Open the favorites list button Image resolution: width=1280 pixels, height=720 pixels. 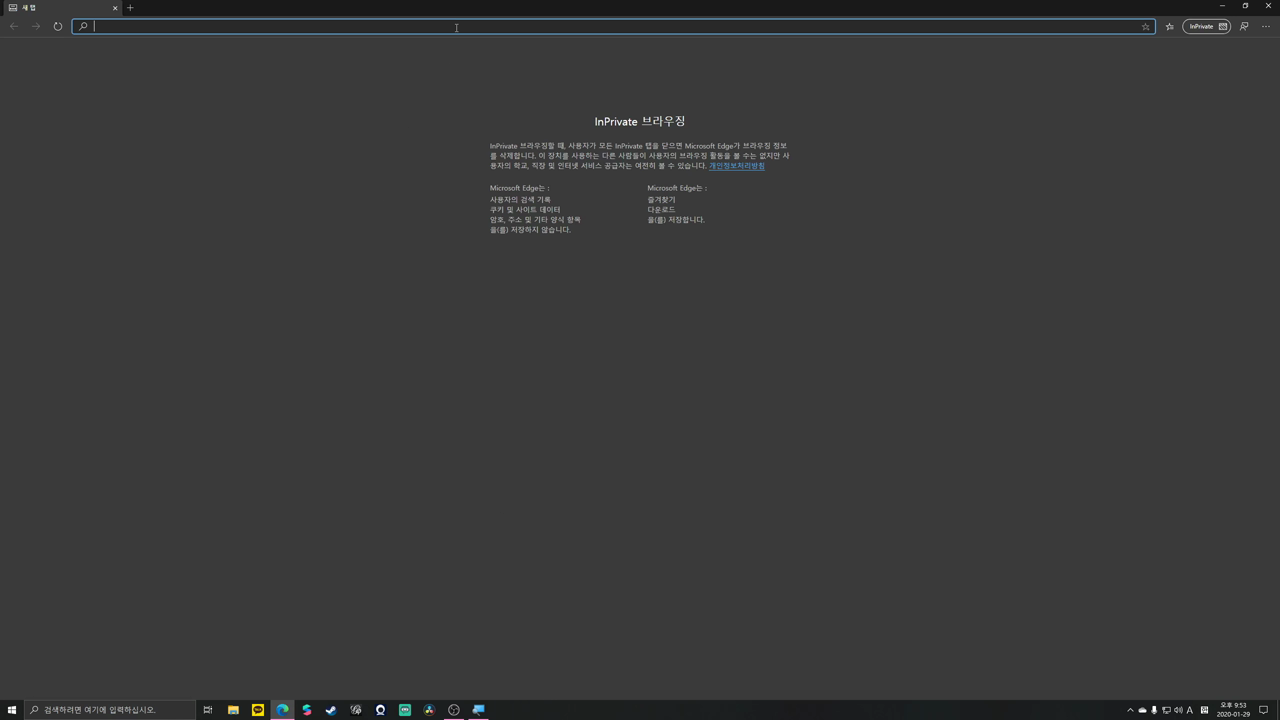[1169, 27]
